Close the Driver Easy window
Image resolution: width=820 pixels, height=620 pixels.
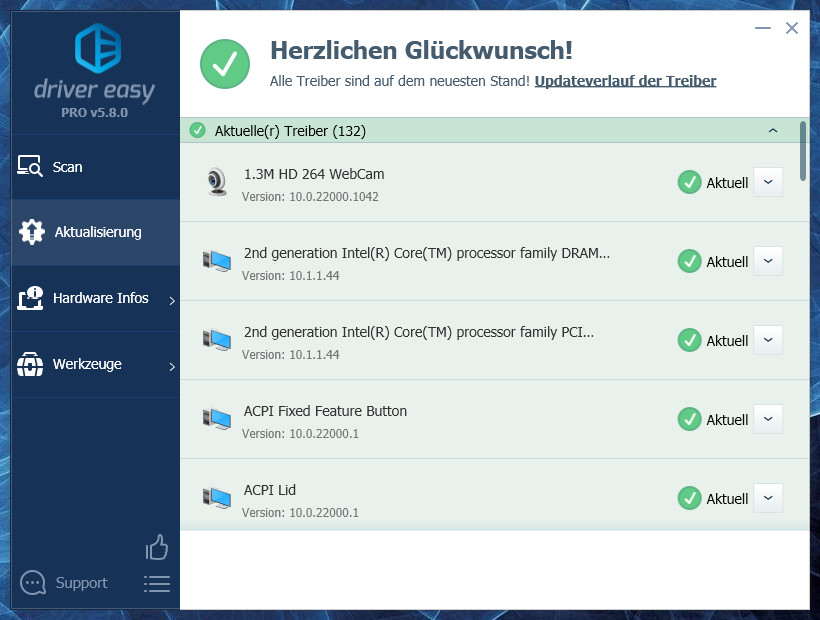(792, 28)
